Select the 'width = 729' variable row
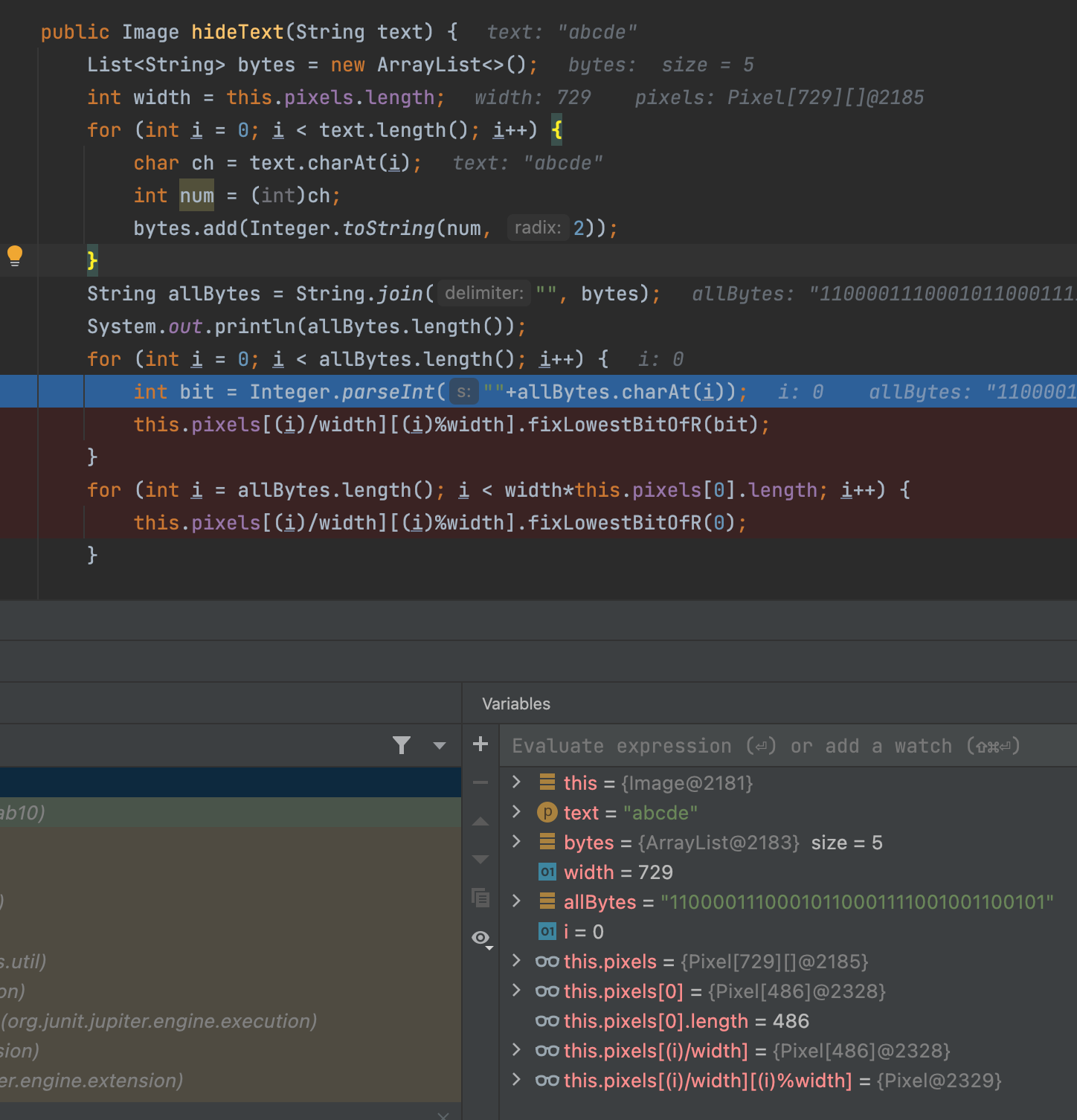 (617, 872)
